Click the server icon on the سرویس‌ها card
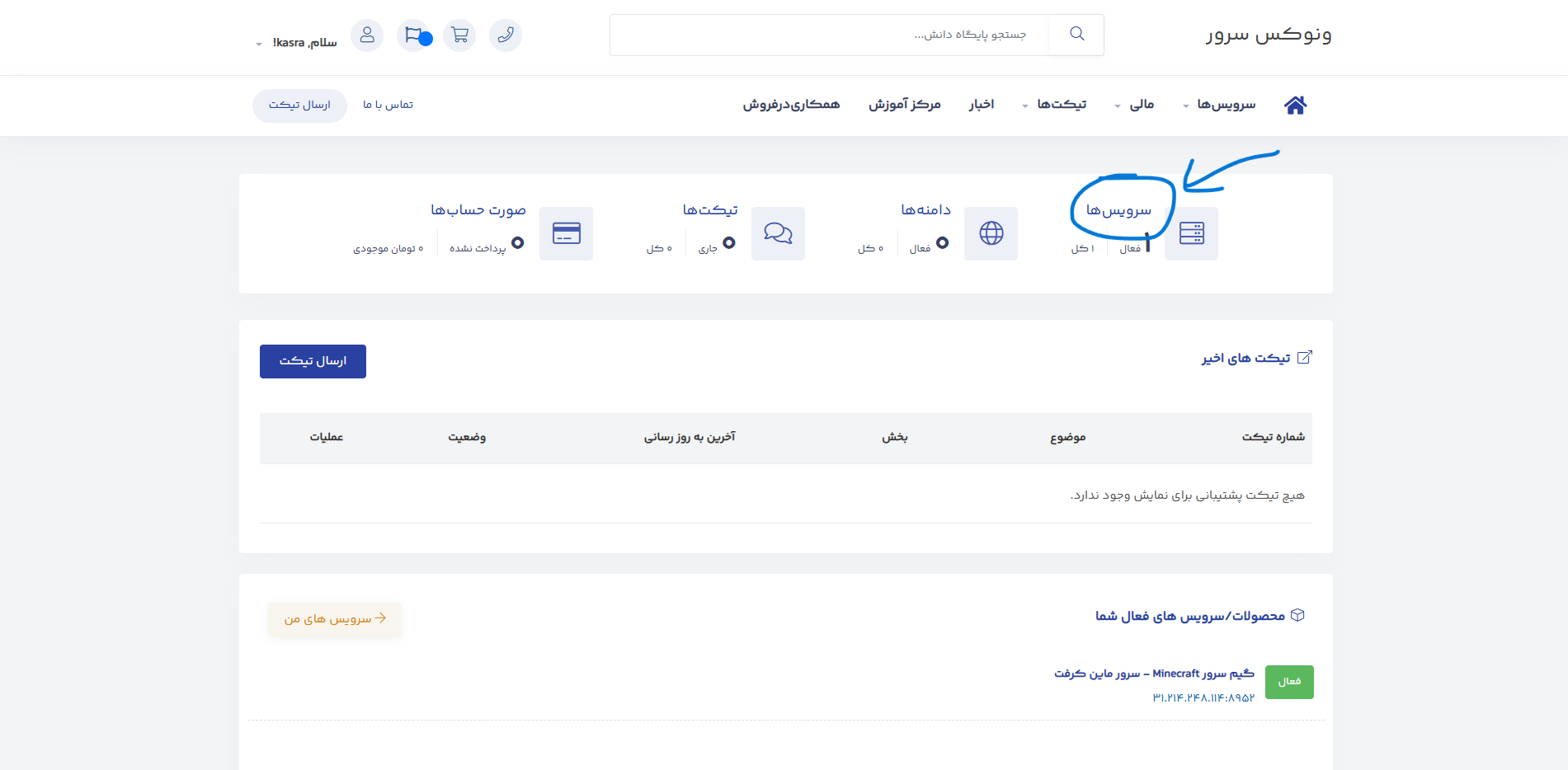 (x=1191, y=233)
